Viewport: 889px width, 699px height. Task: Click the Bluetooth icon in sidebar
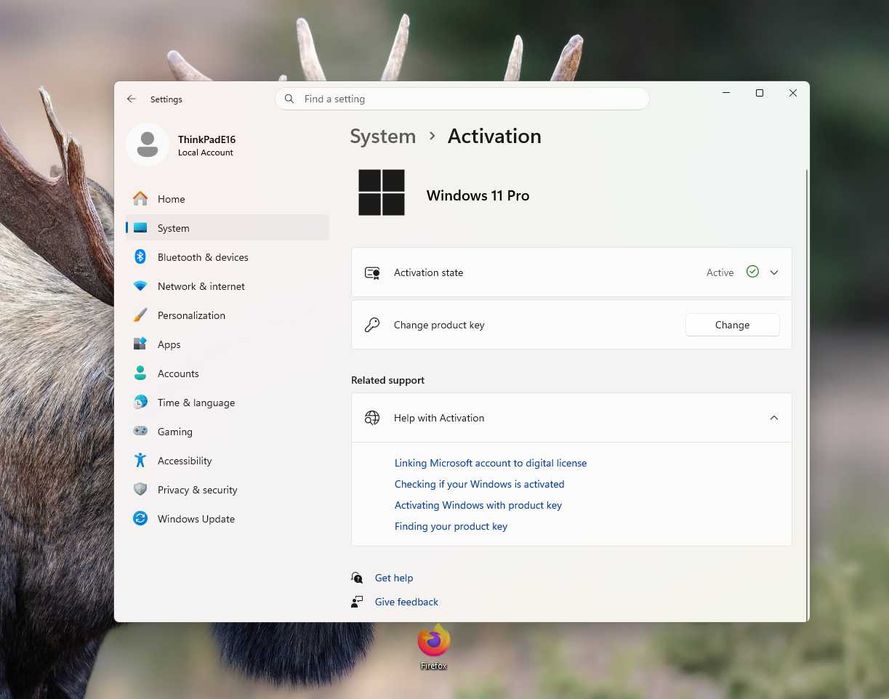pos(140,257)
